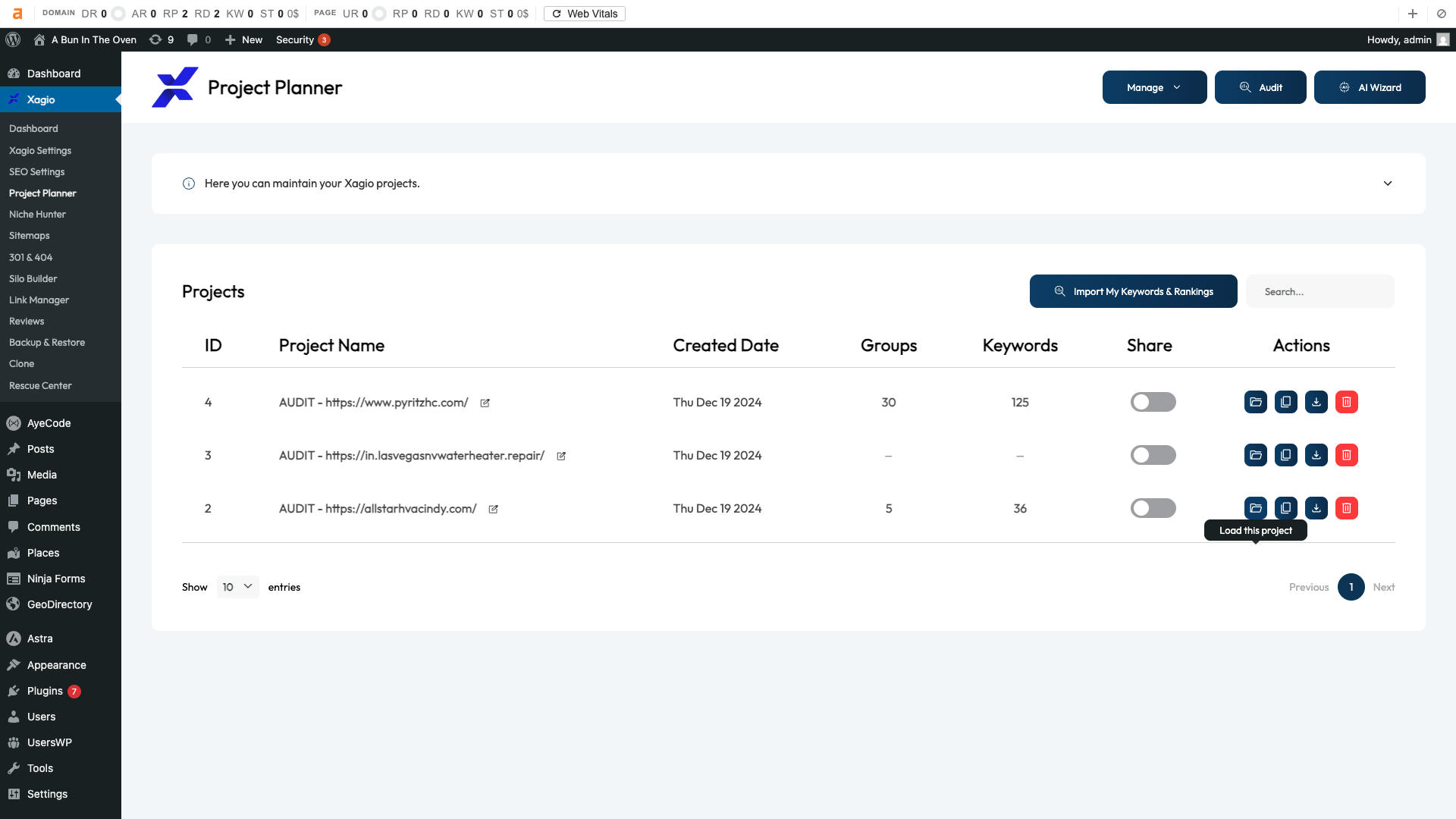The height and width of the screenshot is (819, 1456).
Task: Expand the projects info notice chevron
Action: coord(1387,184)
